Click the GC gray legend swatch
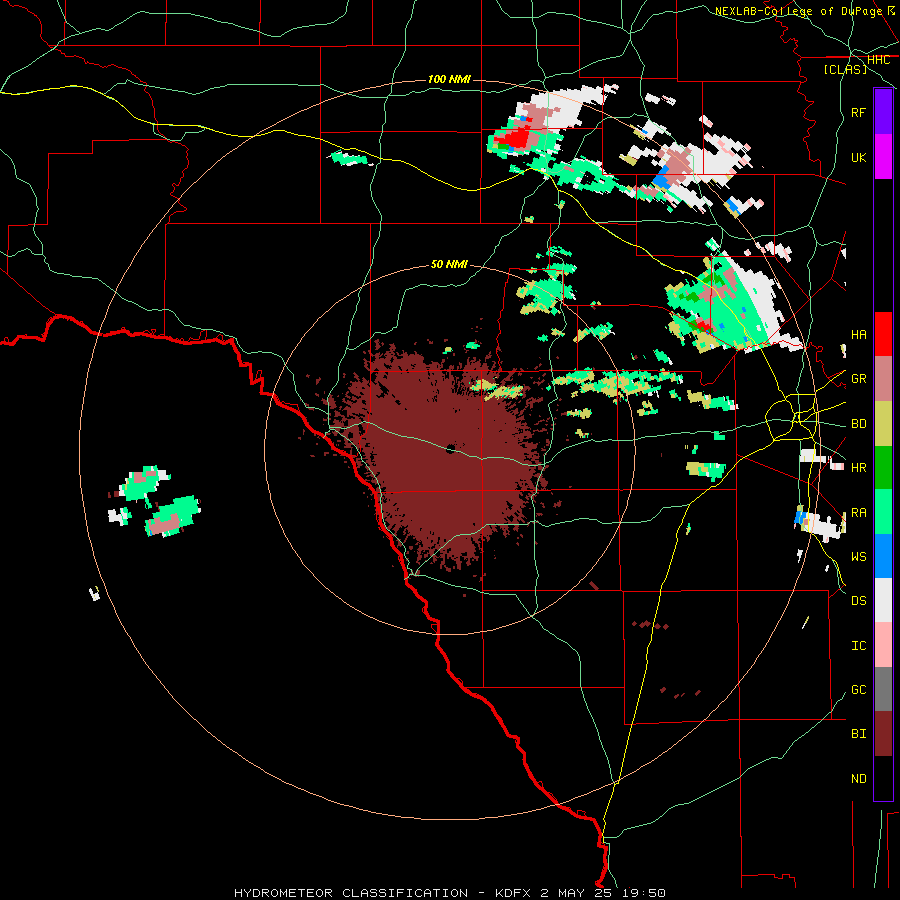Viewport: 900px width, 900px height. (x=883, y=689)
